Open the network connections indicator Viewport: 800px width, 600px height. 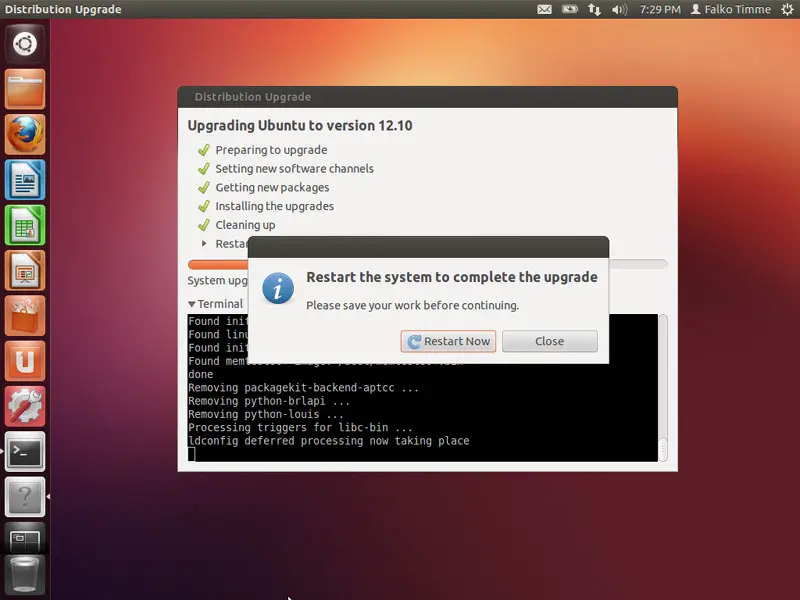(x=594, y=9)
